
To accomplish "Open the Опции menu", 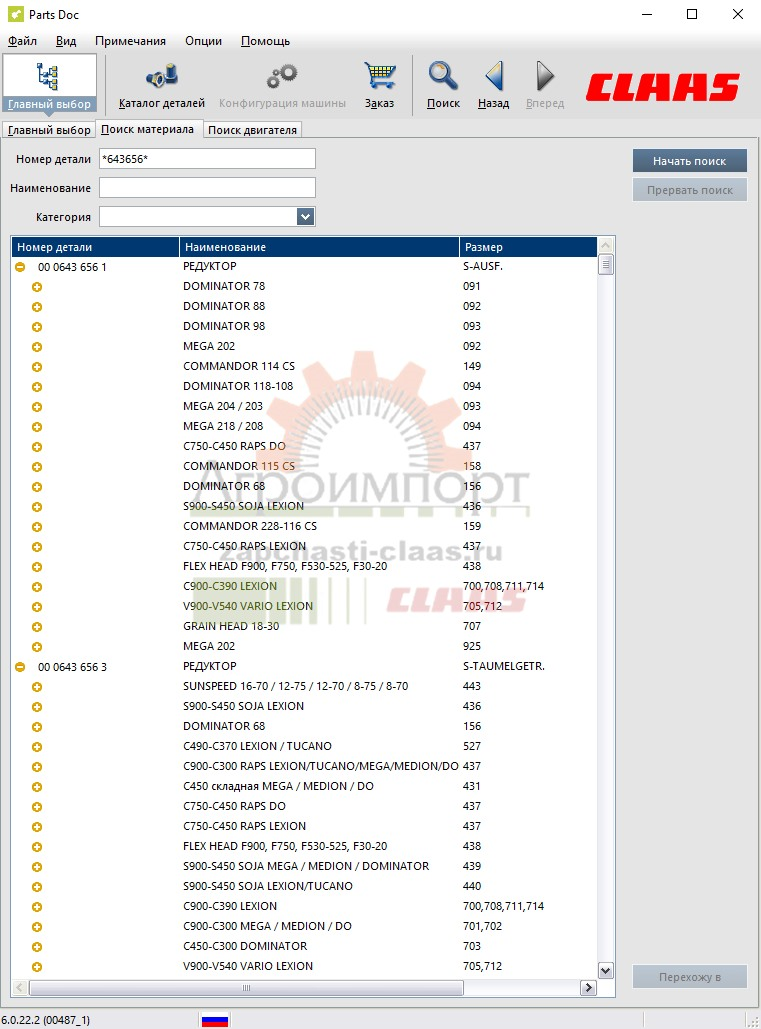I will coord(203,41).
